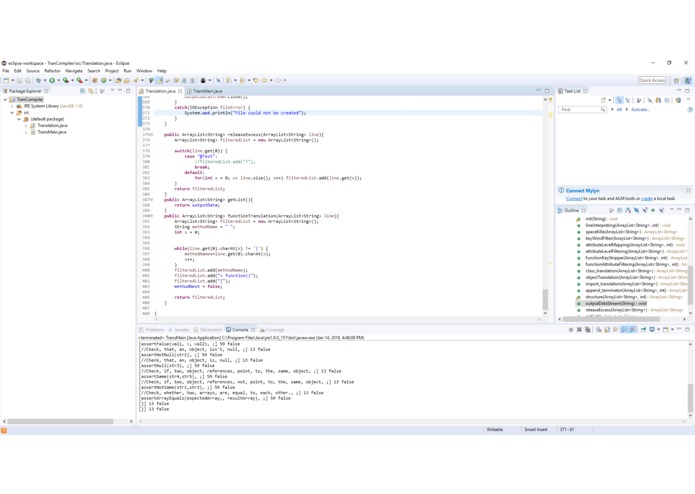Viewport: 695px width, 494px height.
Task: Click the New Java Package icon
Action: tap(95, 80)
